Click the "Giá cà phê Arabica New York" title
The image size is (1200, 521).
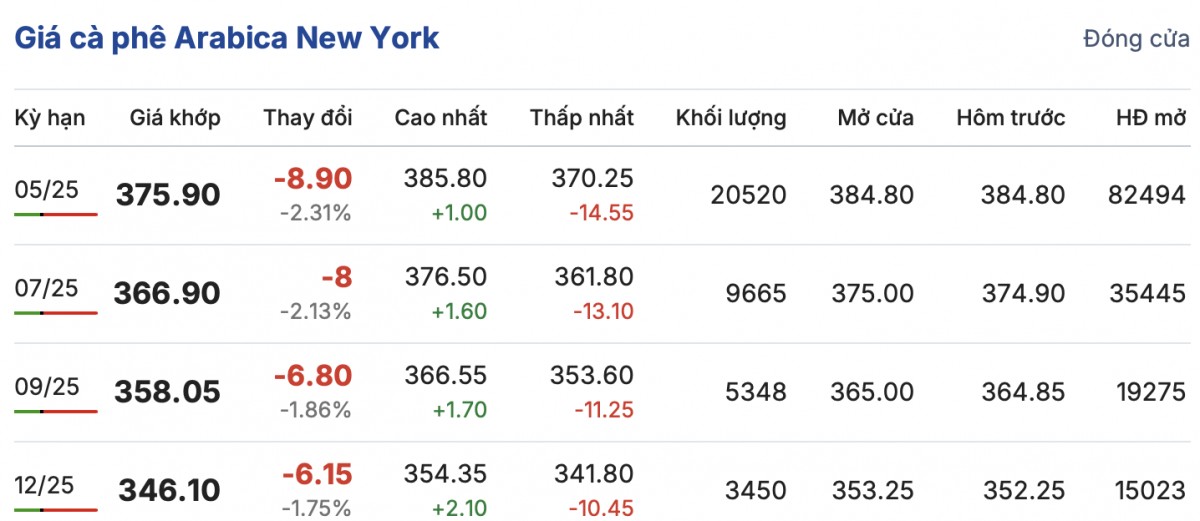[x=226, y=38]
